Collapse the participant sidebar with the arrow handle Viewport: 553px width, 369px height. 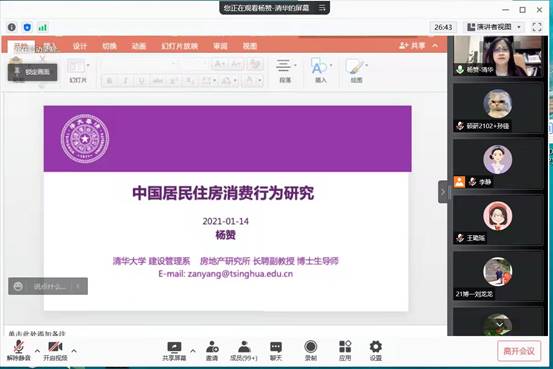pyautogui.click(x=443, y=192)
